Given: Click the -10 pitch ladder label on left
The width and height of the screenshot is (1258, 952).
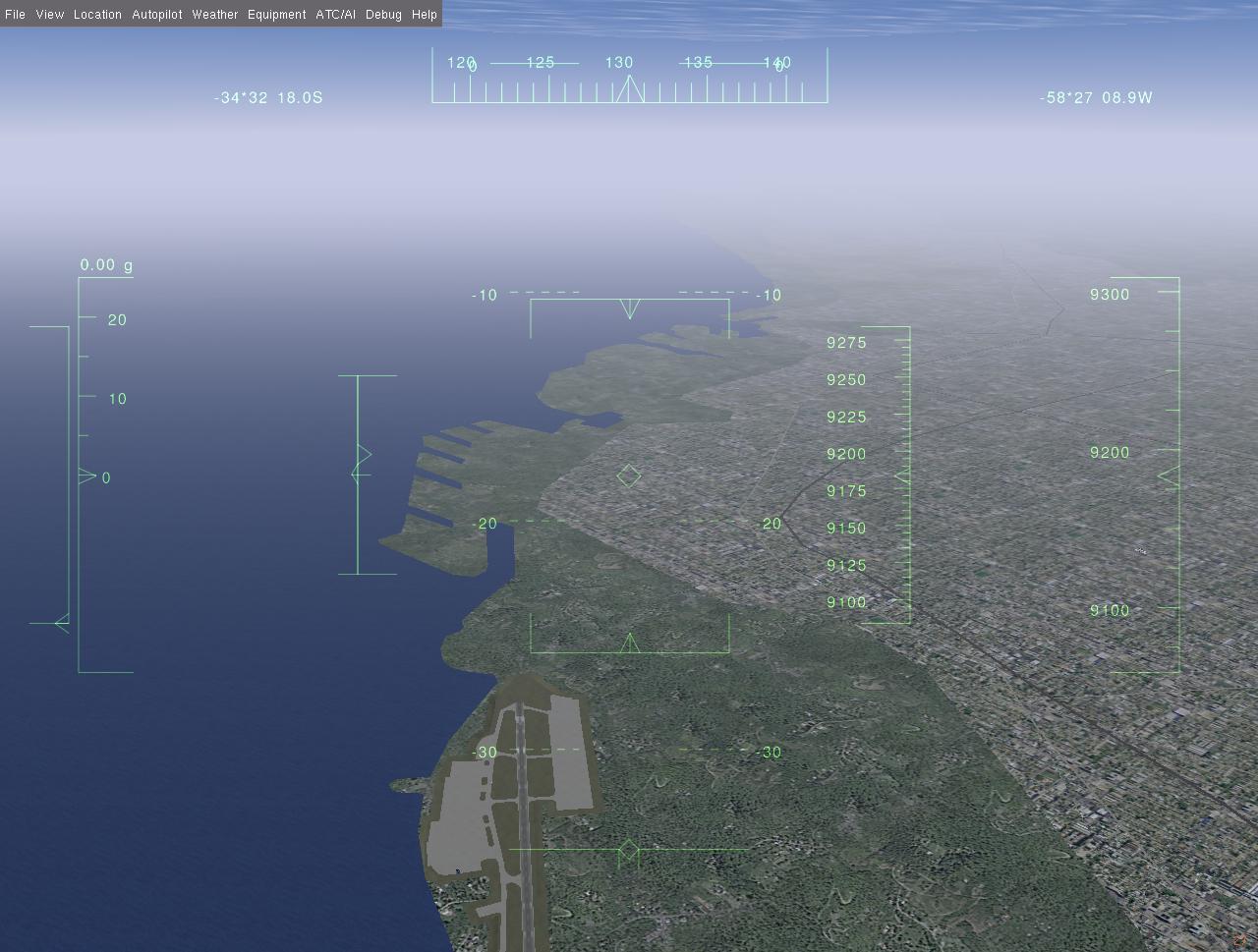Looking at the screenshot, I should click(485, 295).
